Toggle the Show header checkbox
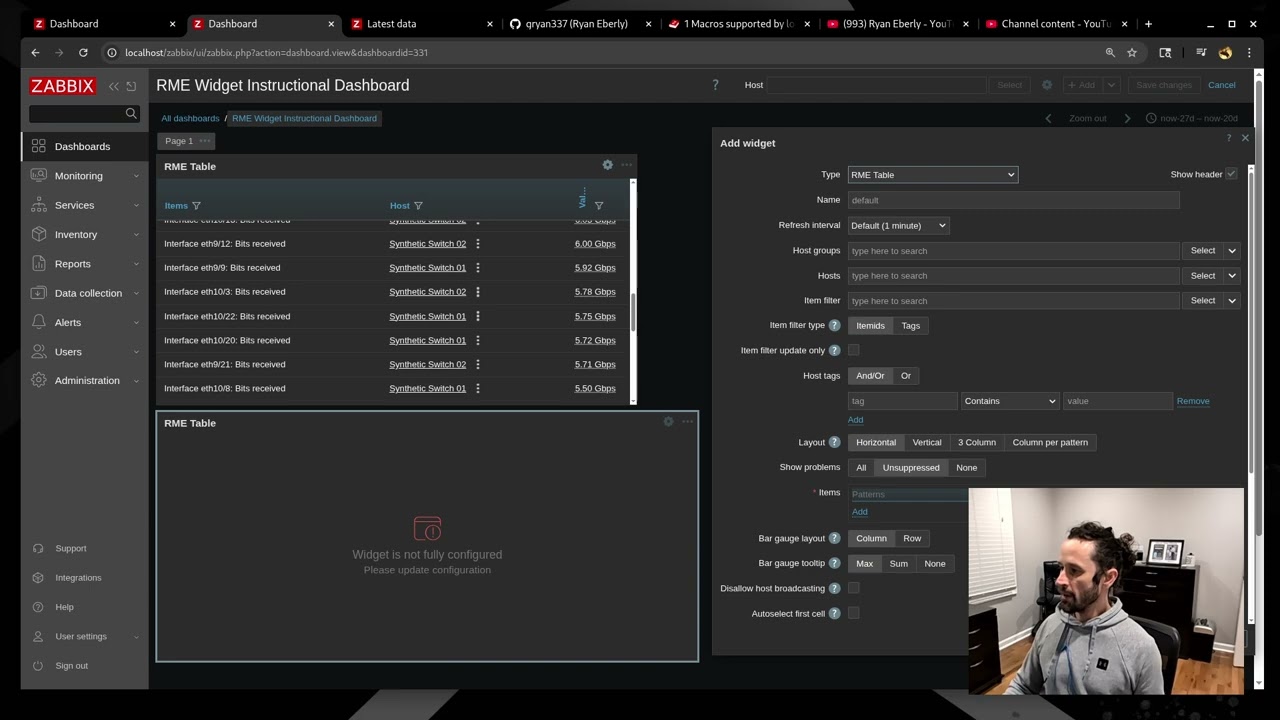 coord(1231,174)
